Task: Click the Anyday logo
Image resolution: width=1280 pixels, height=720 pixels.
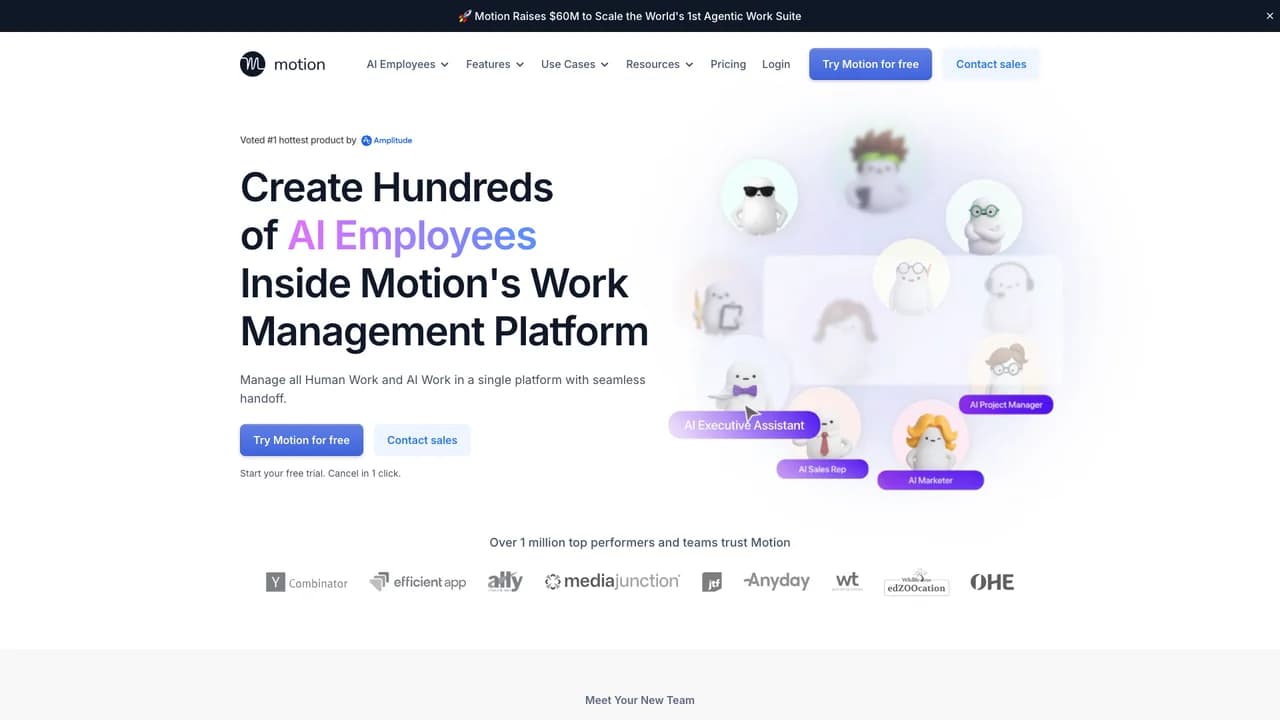Action: [777, 581]
